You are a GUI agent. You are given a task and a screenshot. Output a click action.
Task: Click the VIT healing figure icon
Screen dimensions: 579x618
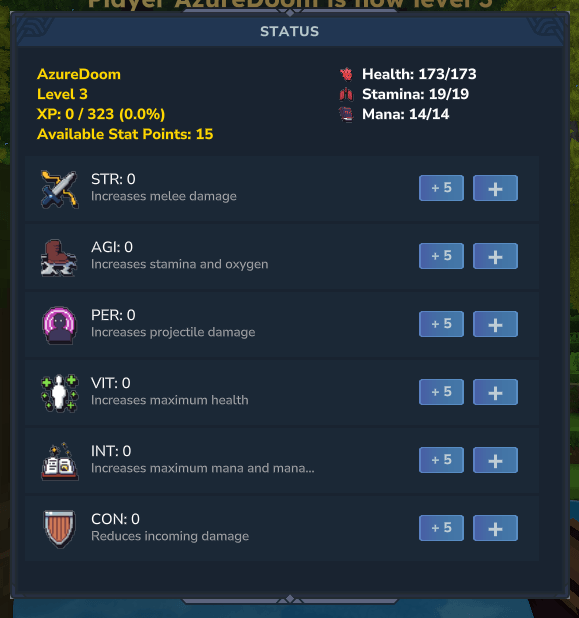click(60, 393)
